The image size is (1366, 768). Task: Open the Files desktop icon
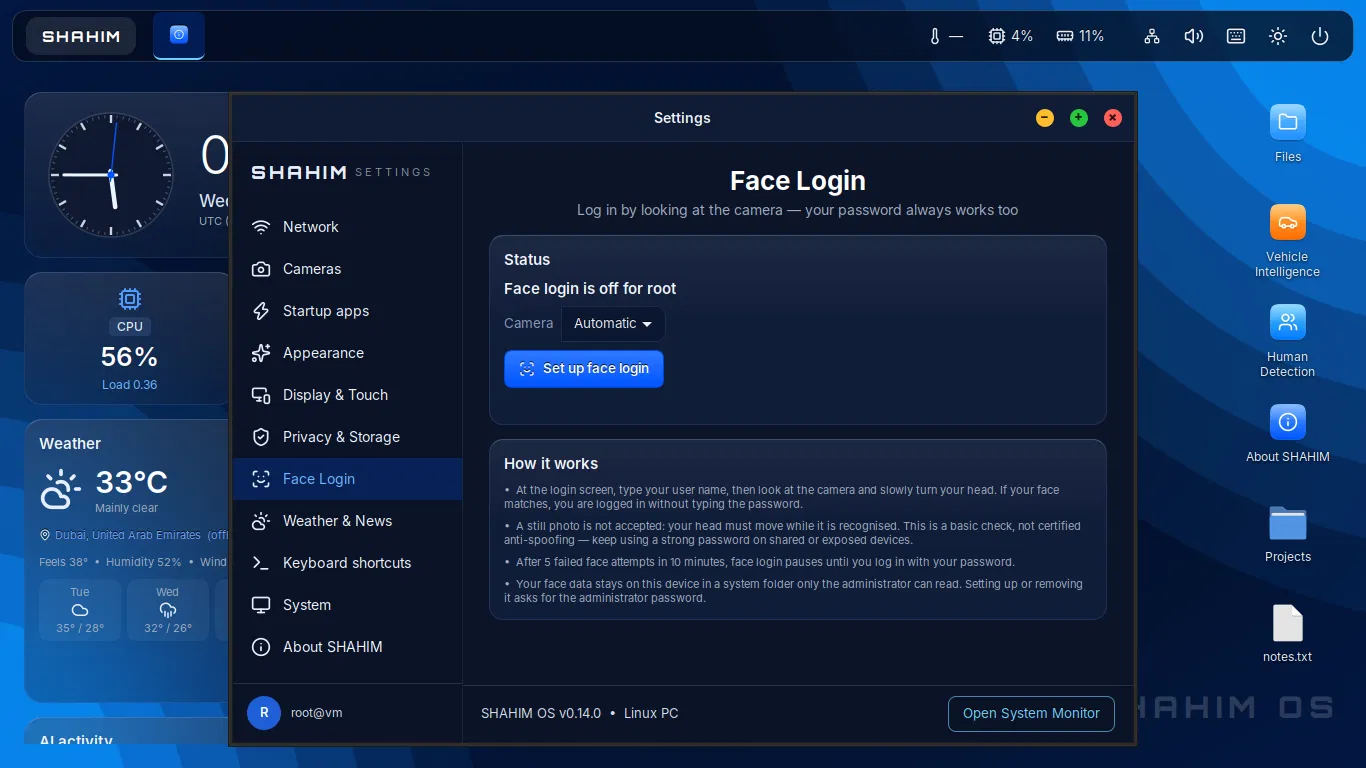pos(1288,122)
